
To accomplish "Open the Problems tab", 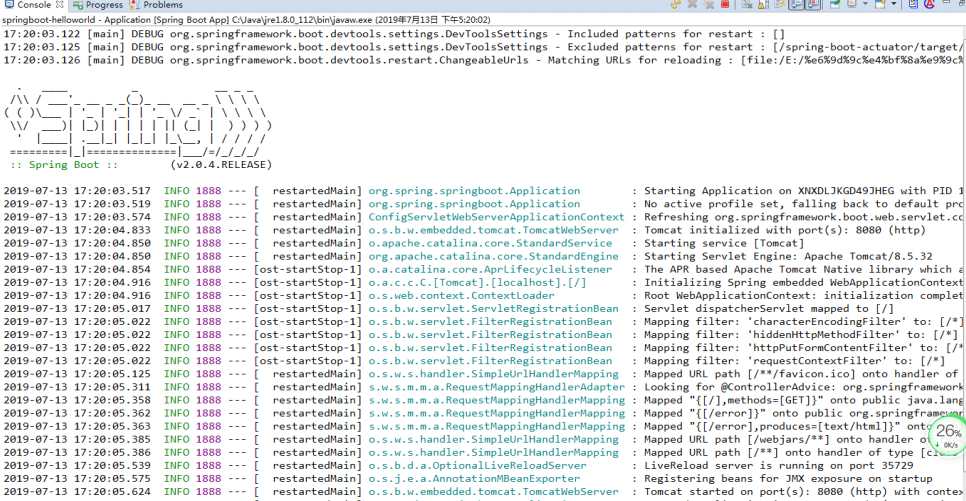I will [x=156, y=4].
